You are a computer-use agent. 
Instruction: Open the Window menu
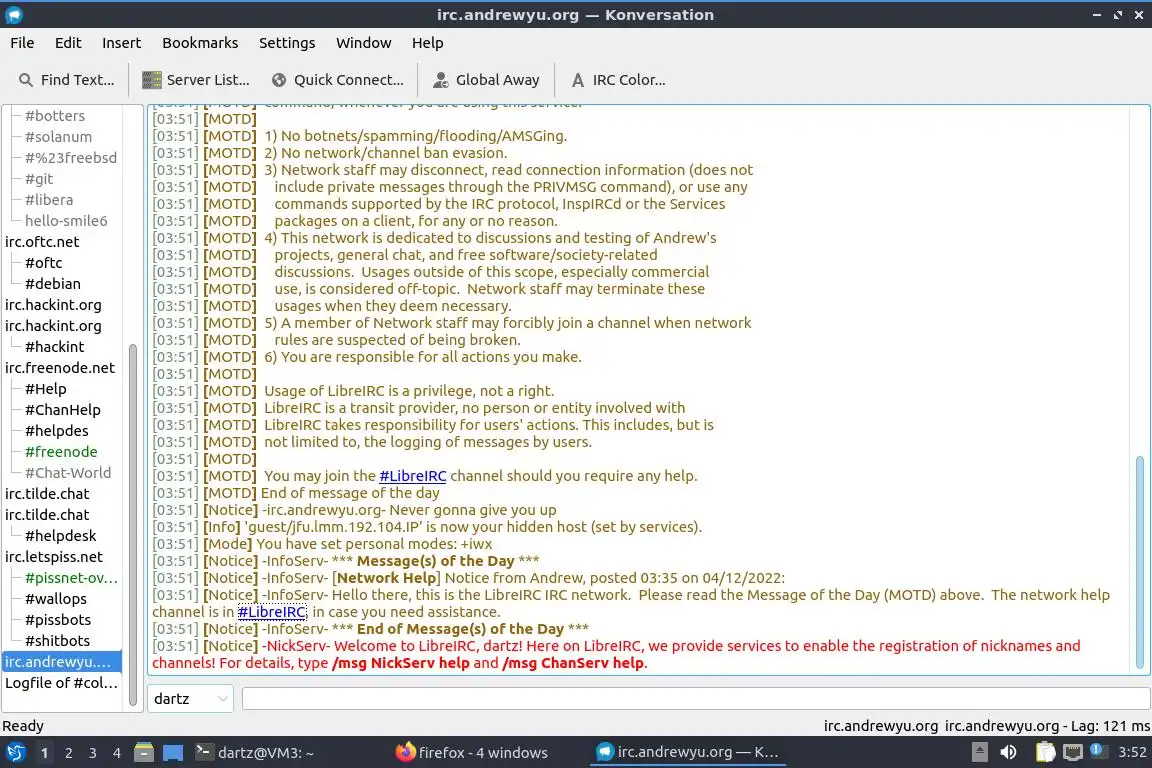(364, 43)
